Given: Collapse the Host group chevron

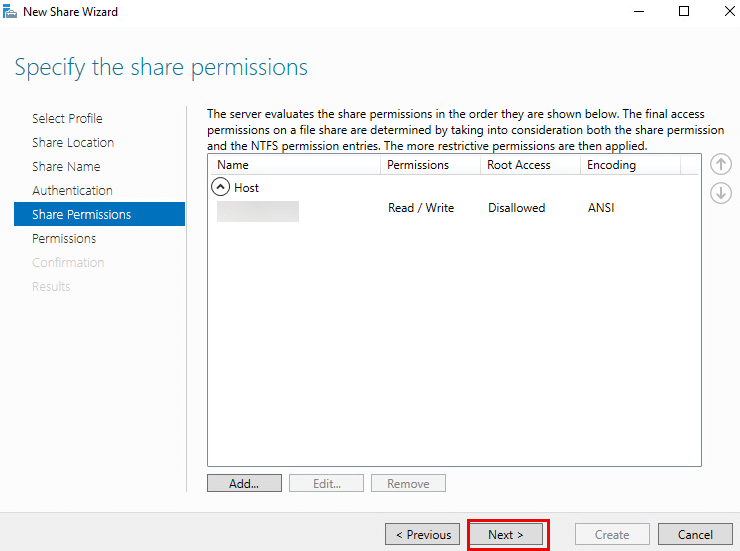Looking at the screenshot, I should [220, 187].
